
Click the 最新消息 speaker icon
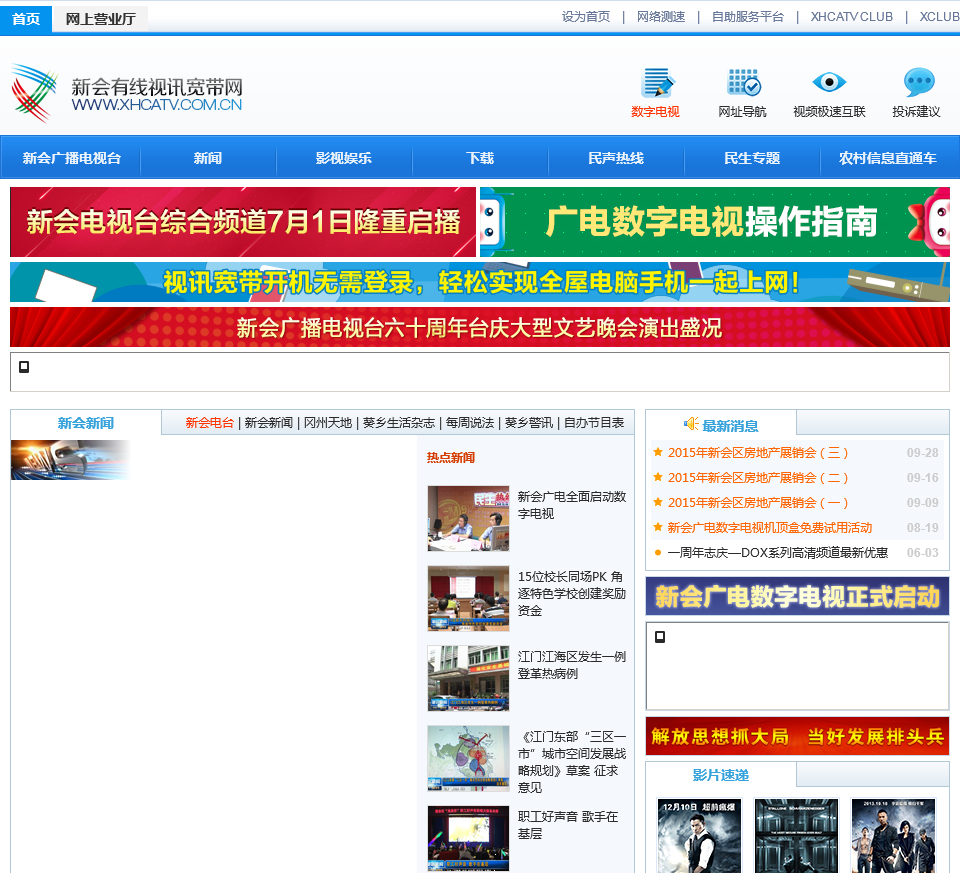coord(691,424)
